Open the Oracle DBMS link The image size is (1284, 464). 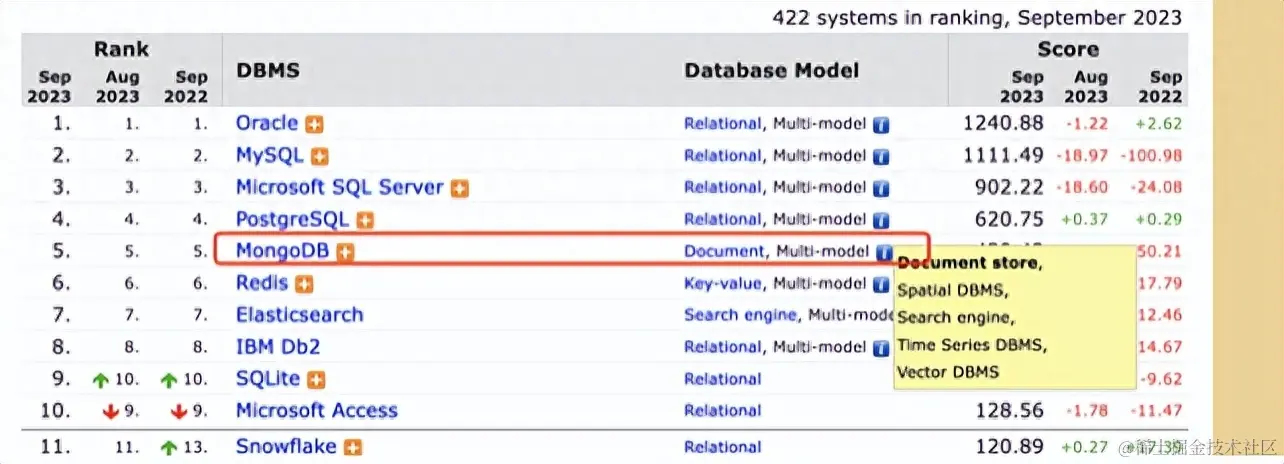(267, 123)
